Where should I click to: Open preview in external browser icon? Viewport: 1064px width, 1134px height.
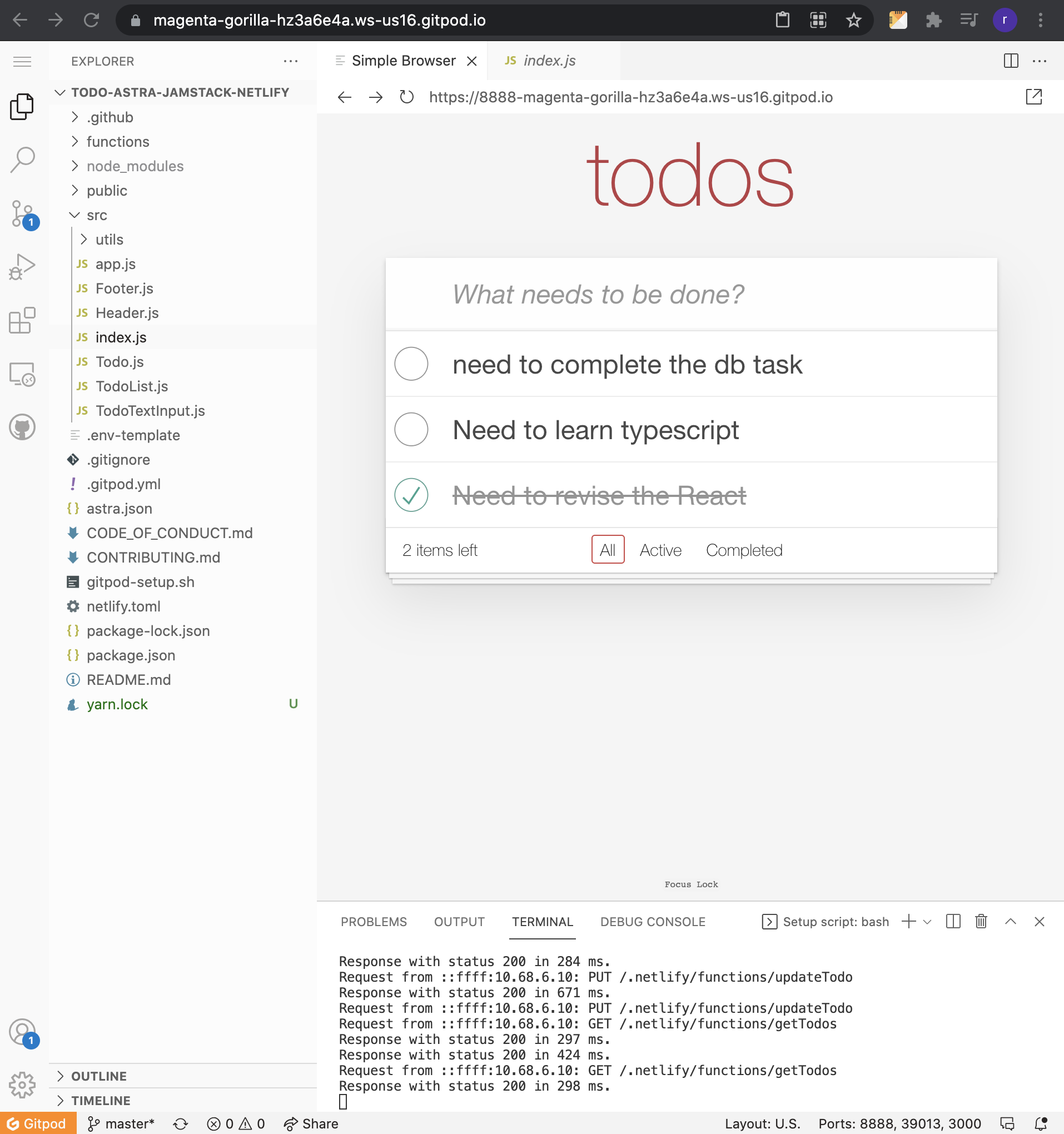coord(1035,97)
